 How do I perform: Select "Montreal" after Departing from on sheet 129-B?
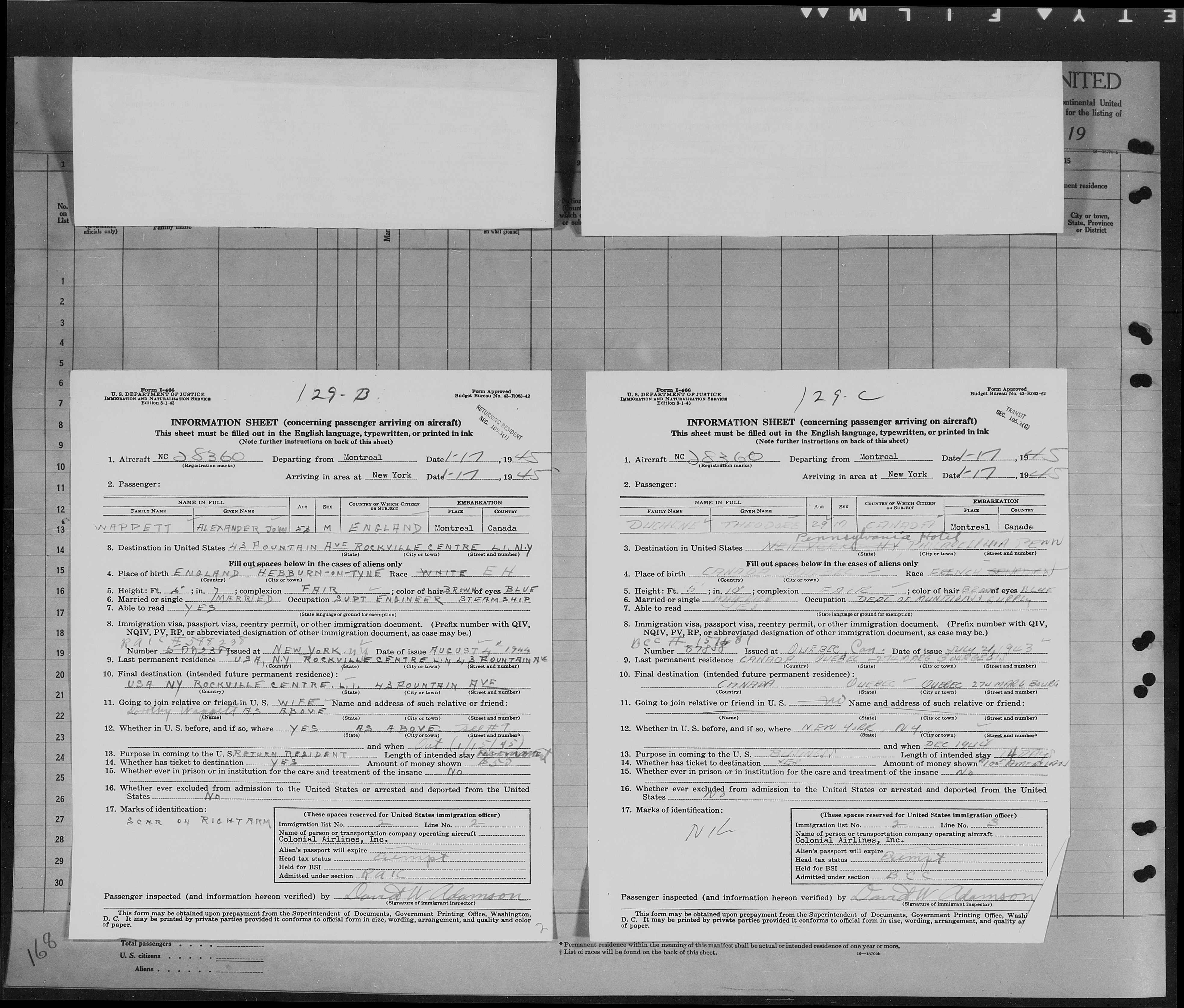coord(363,458)
